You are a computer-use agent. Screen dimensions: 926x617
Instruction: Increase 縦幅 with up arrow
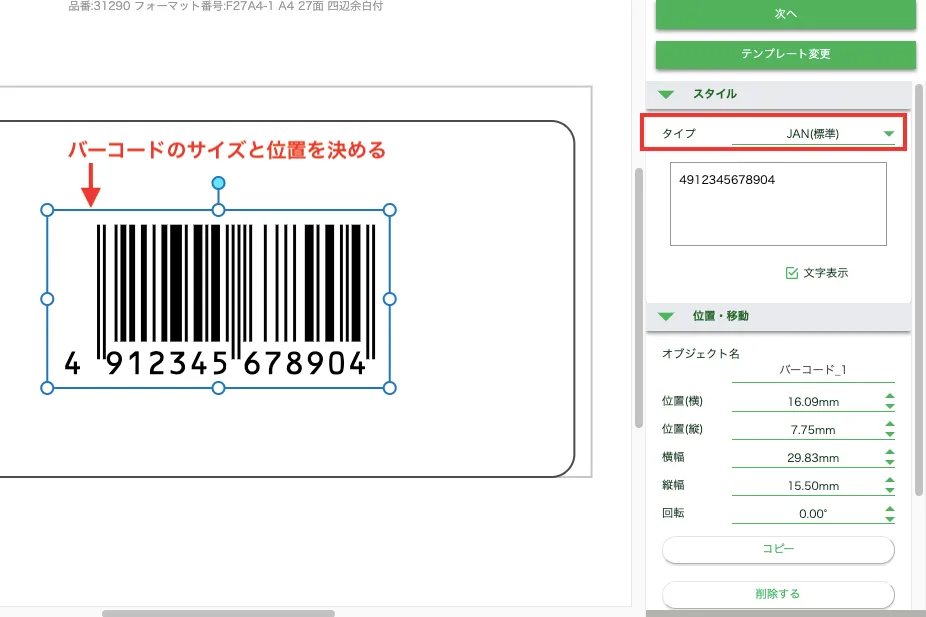tap(890, 481)
